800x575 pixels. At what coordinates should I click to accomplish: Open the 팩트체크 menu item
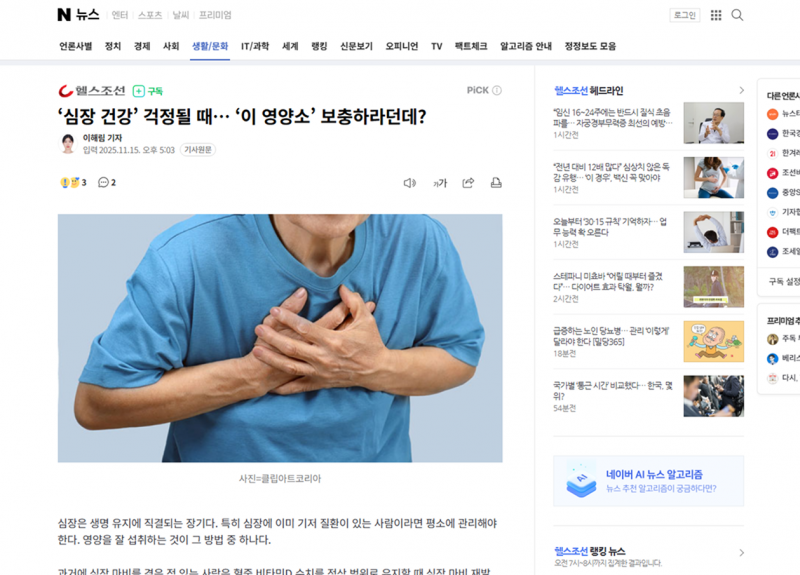click(470, 46)
